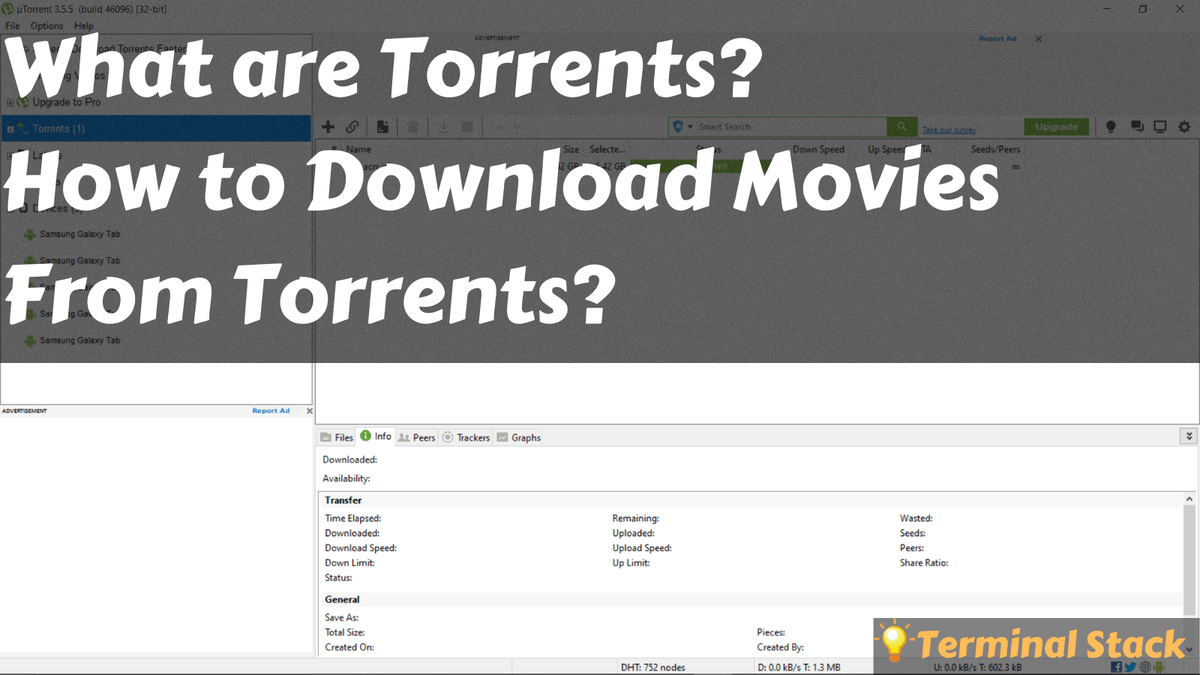Click Report Ad above the top banner
Screen dimensions: 1200x675
tap(997, 38)
